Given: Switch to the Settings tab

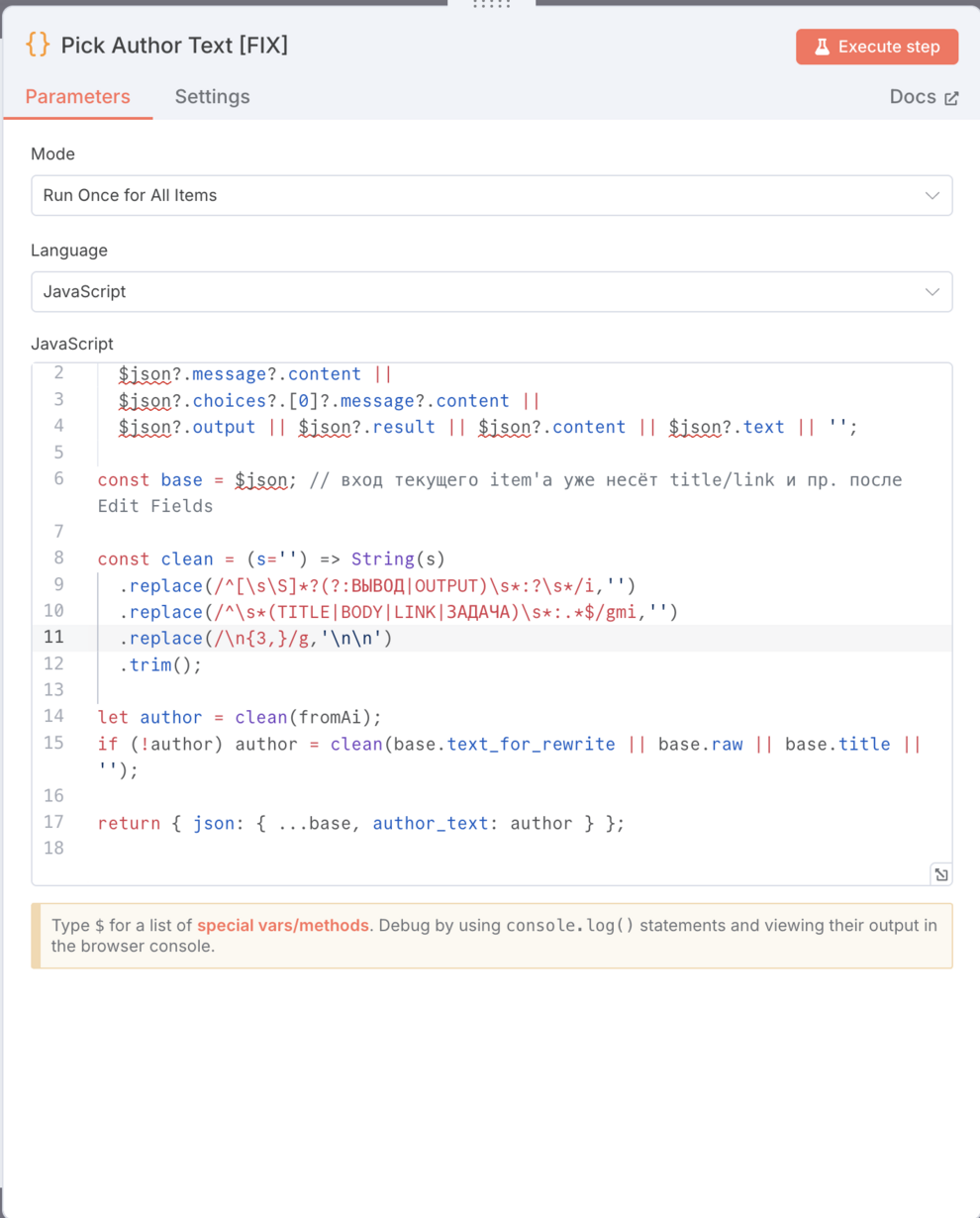Looking at the screenshot, I should point(212,97).
